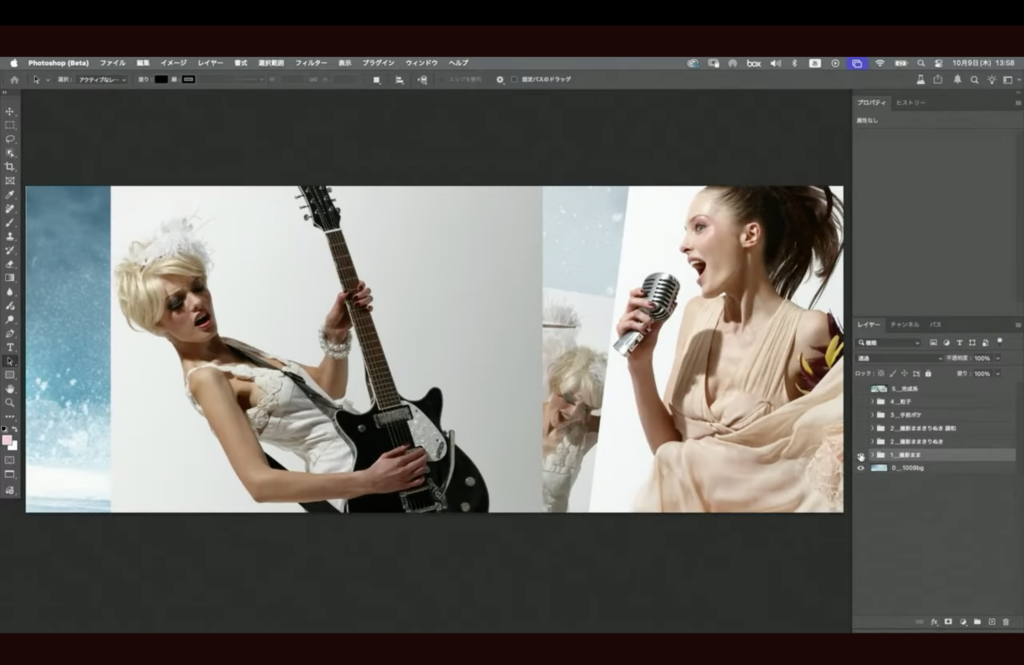Activate the Zoom tool
The image size is (1024, 665).
tap(10, 402)
